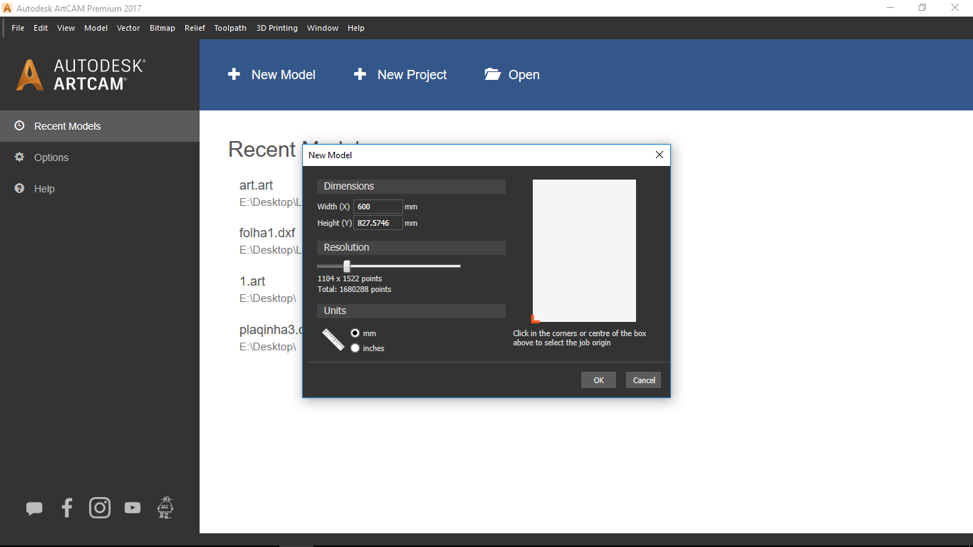Viewport: 973px width, 547px height.
Task: Open the File menu
Action: 18,28
